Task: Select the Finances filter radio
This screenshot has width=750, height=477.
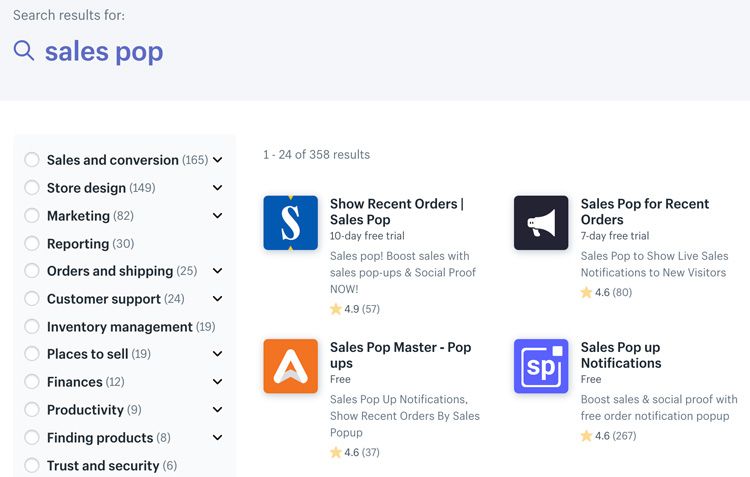Action: tap(32, 382)
